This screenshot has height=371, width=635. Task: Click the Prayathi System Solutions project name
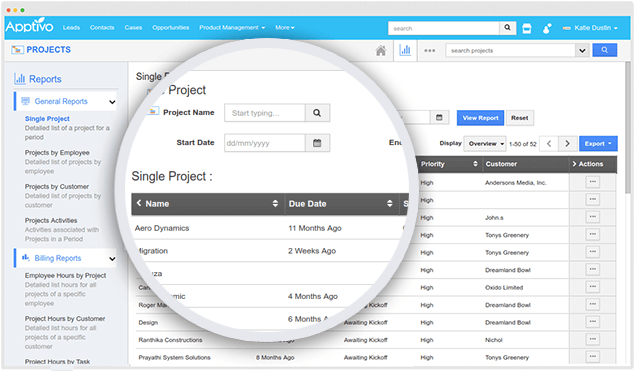[x=174, y=358]
